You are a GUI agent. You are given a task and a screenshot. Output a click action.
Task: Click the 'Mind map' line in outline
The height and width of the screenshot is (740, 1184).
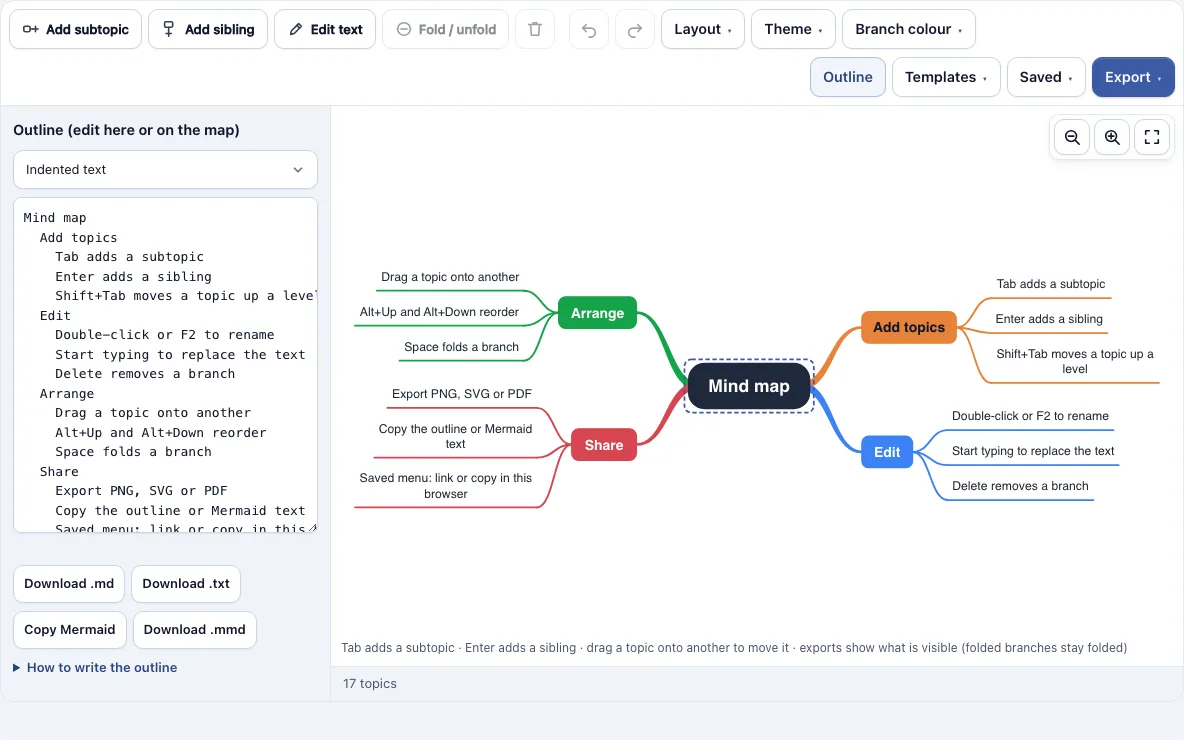pos(55,217)
